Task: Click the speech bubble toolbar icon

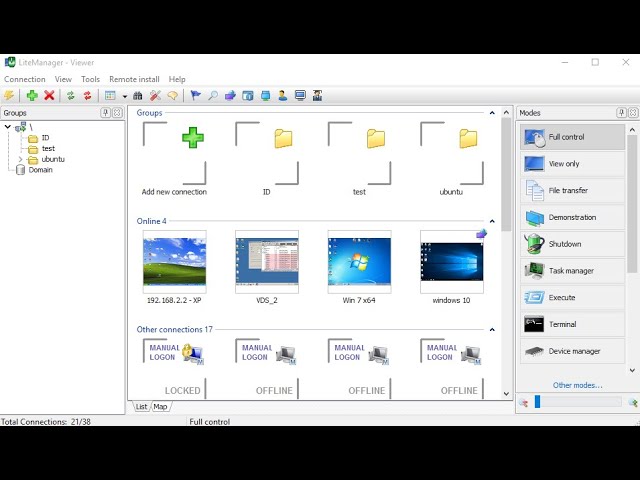Action: tap(172, 96)
